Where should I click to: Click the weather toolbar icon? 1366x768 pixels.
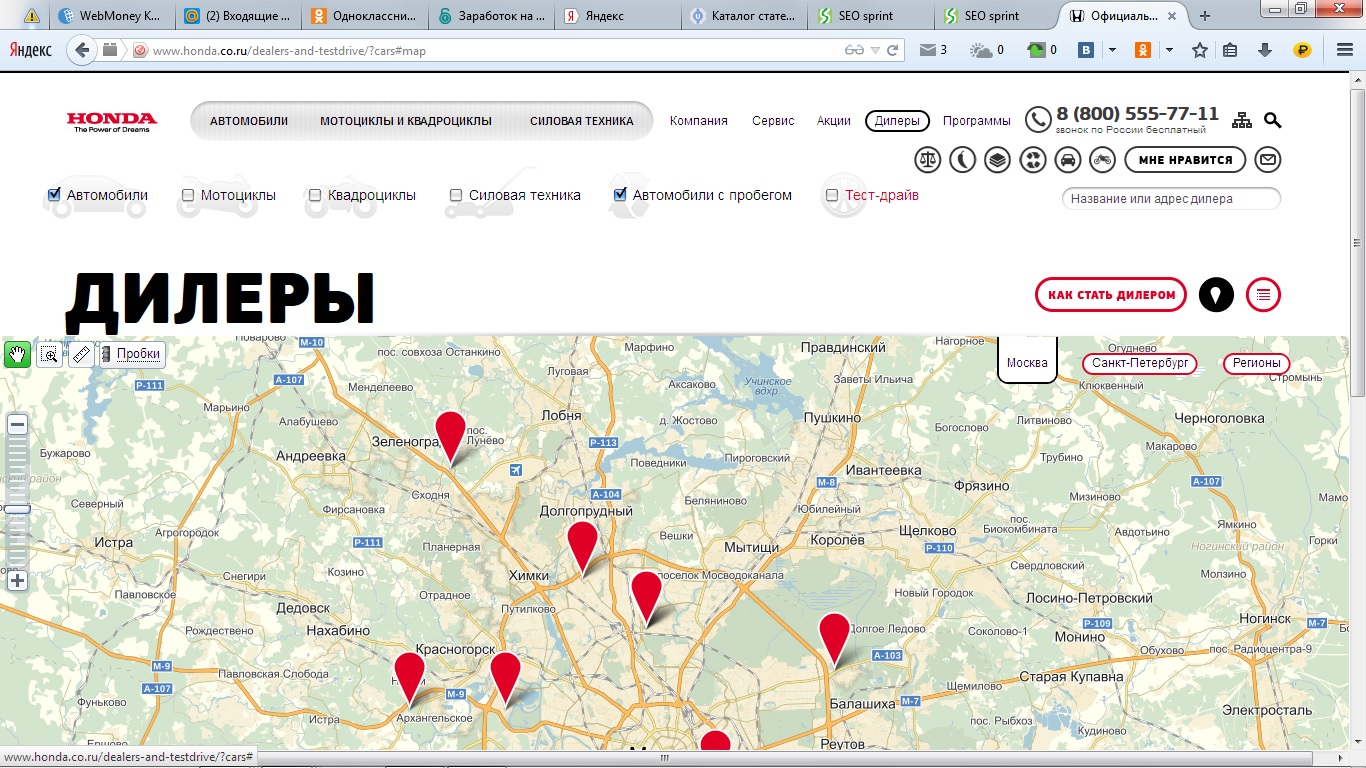987,50
